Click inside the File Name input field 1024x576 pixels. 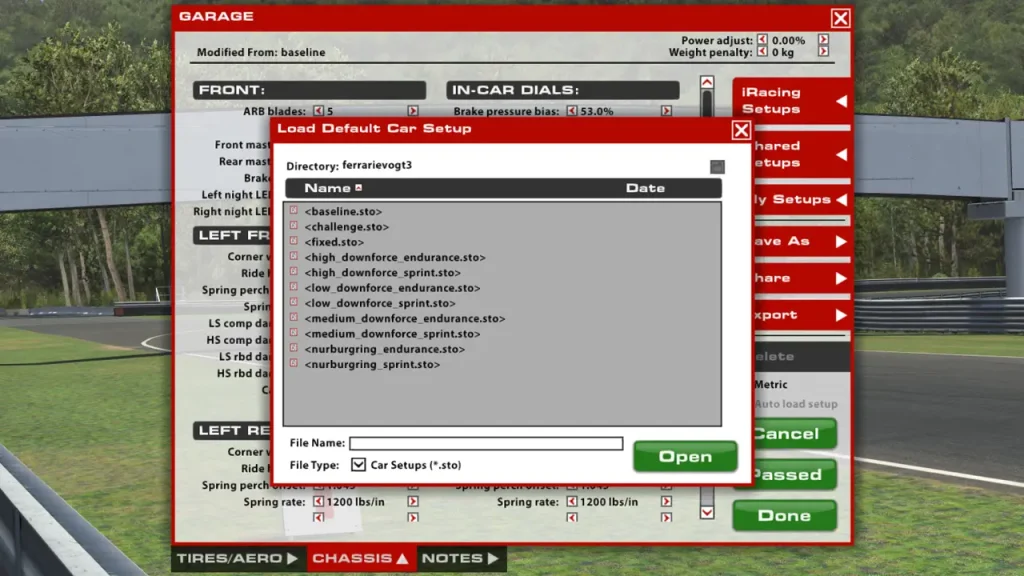(x=485, y=443)
